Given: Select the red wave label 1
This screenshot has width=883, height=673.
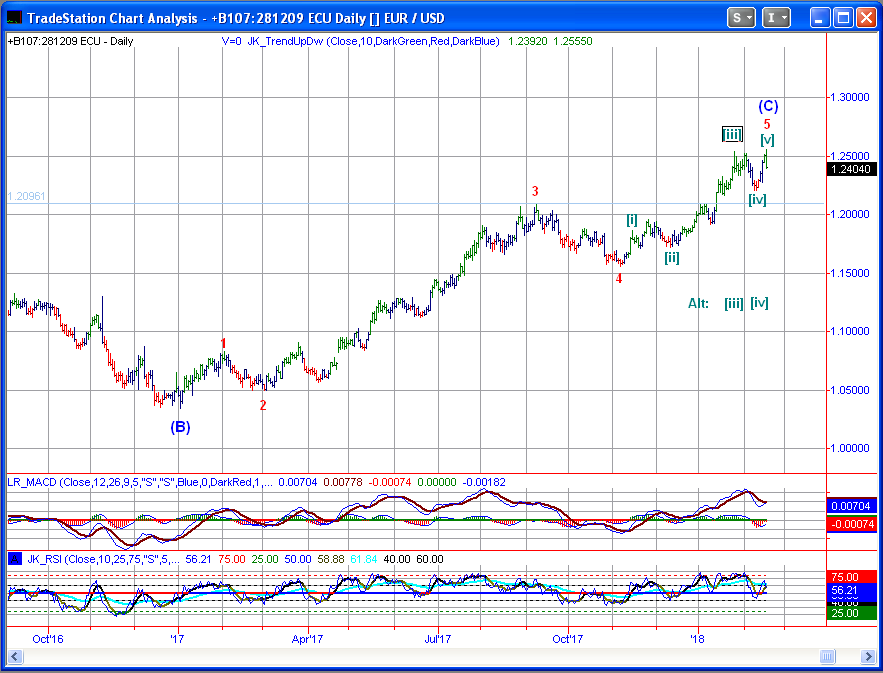Looking at the screenshot, I should click(224, 344).
